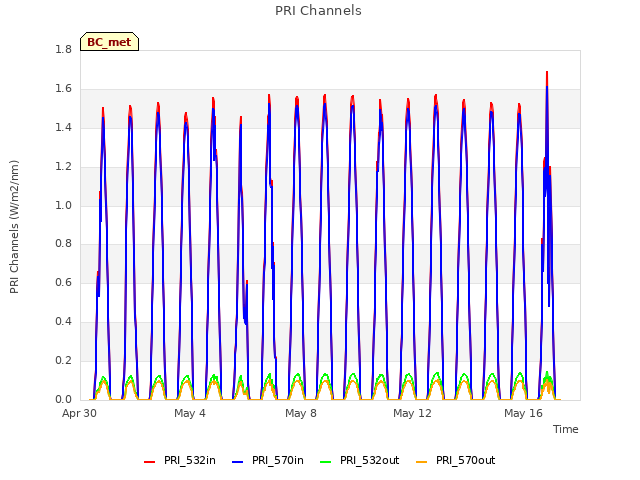Viewport: 640px width, 480px height.
Task: Click the red PRI_532in legend swatch
Action: click(149, 462)
